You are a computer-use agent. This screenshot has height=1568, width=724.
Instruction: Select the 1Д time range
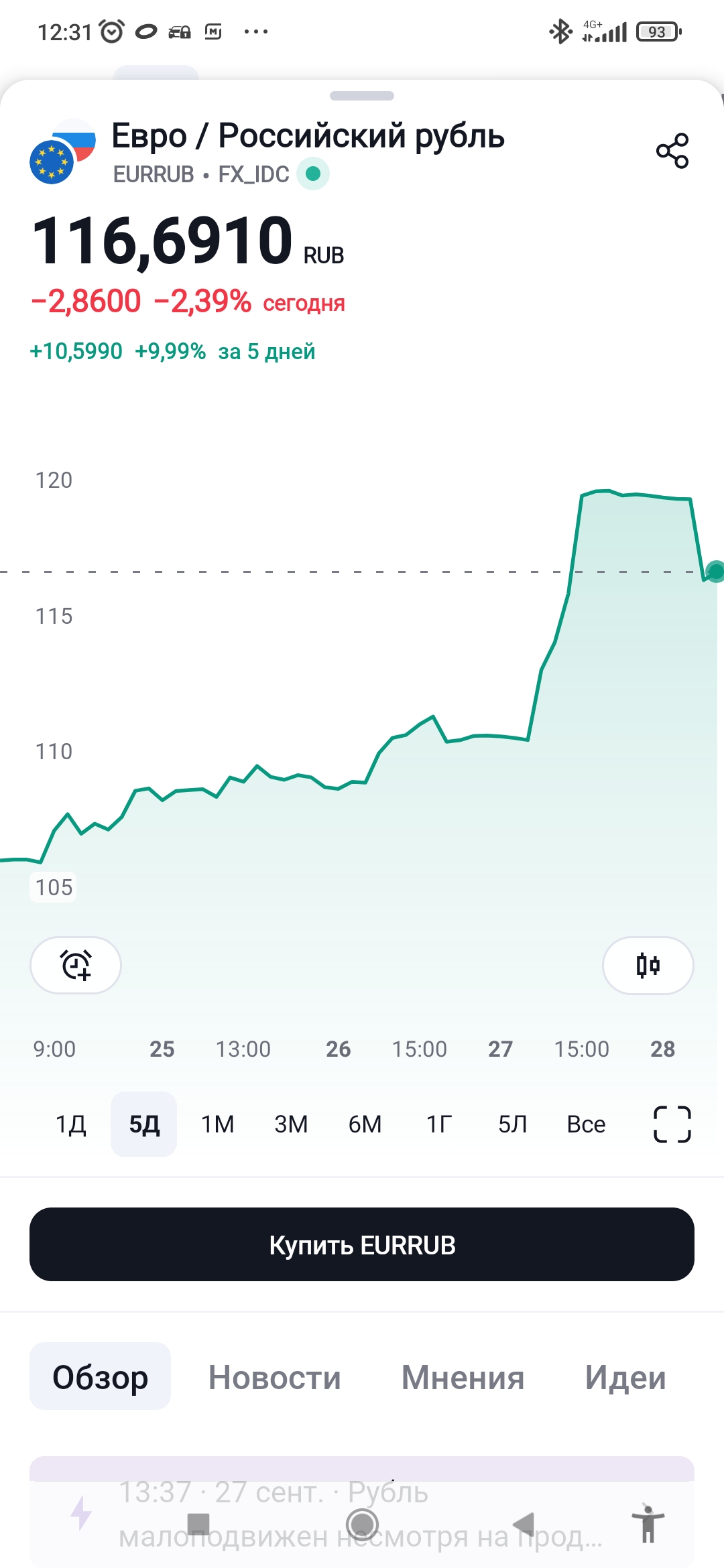point(71,1124)
